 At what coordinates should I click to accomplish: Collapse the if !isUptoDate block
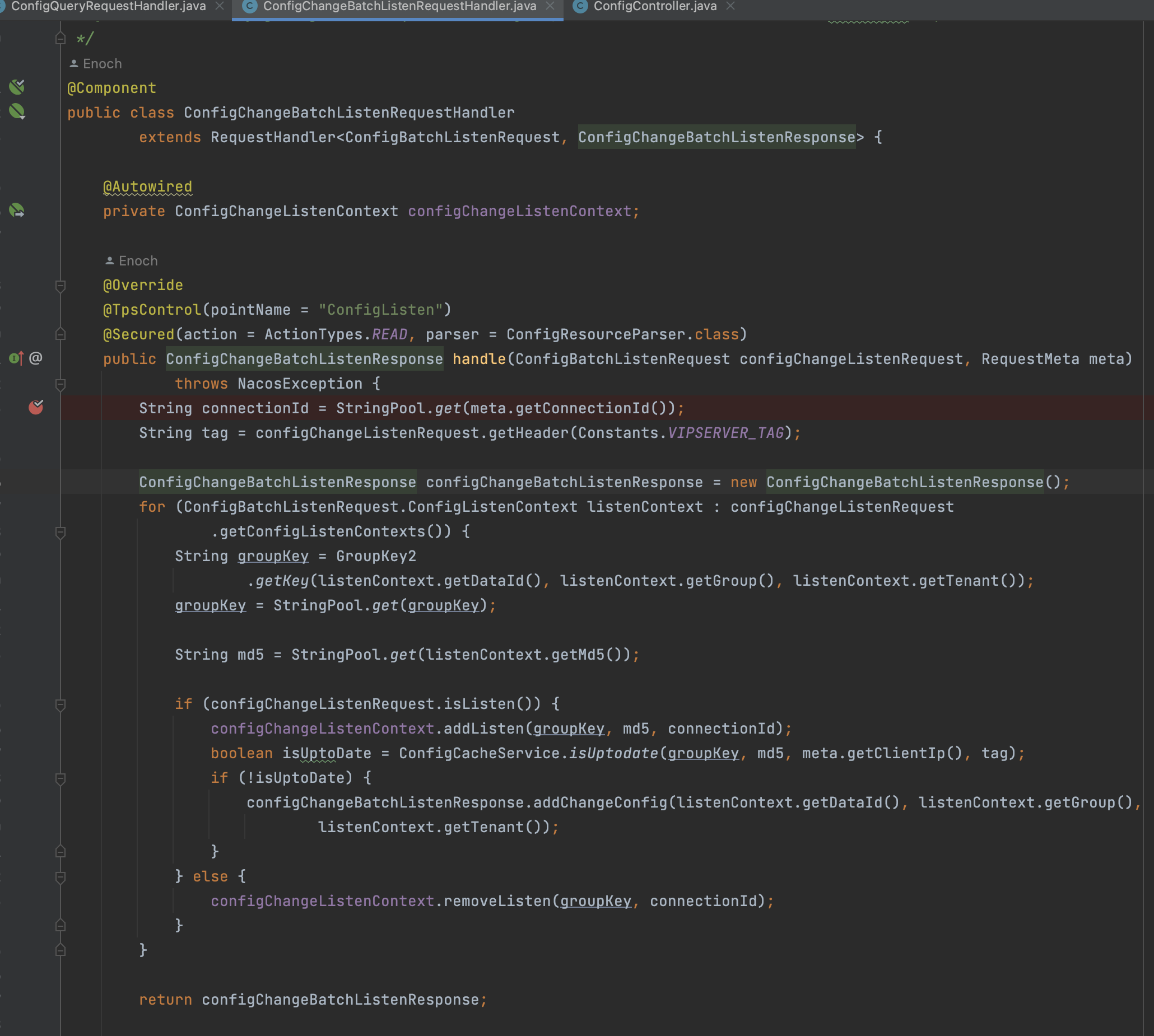tap(61, 779)
